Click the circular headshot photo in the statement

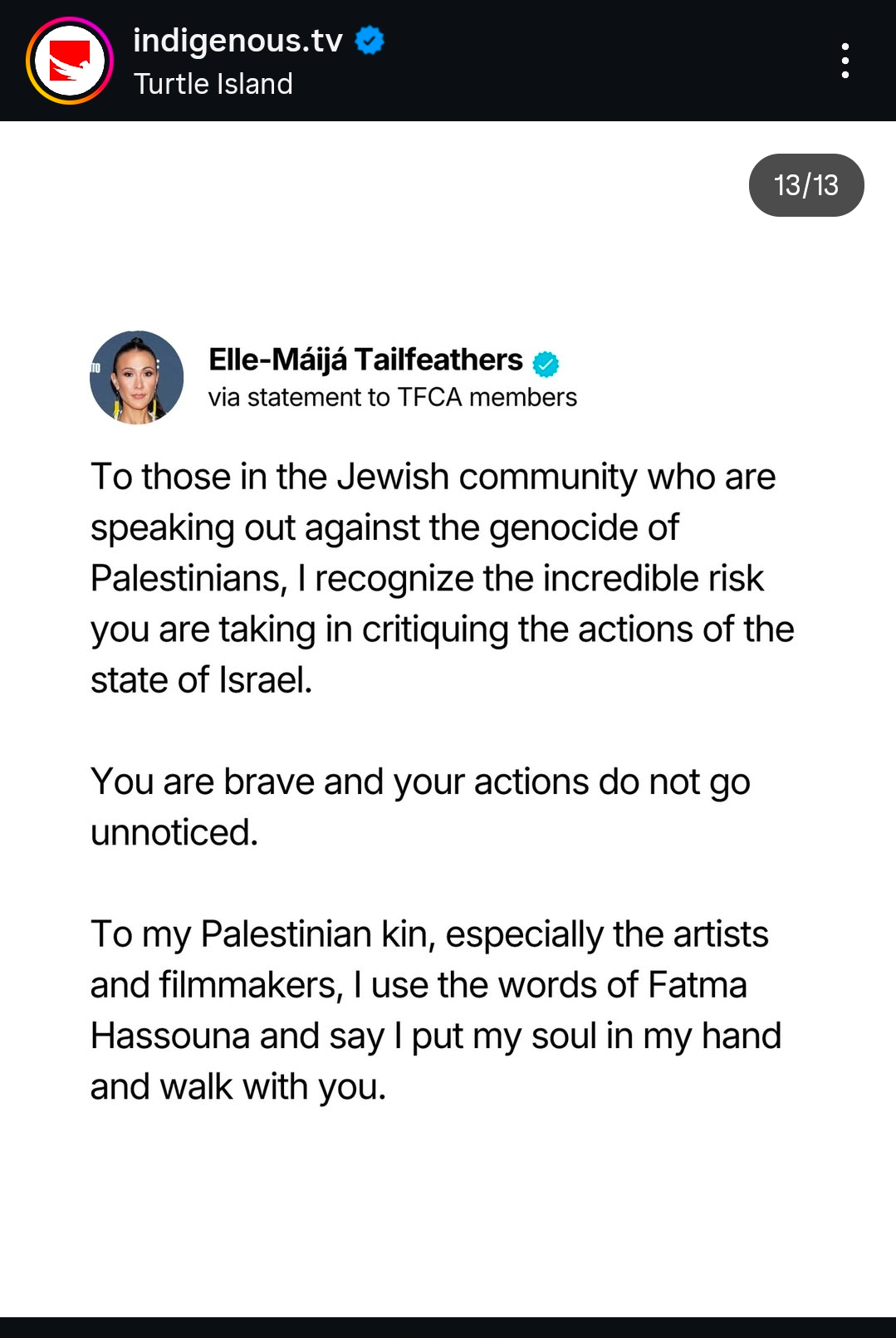click(137, 378)
